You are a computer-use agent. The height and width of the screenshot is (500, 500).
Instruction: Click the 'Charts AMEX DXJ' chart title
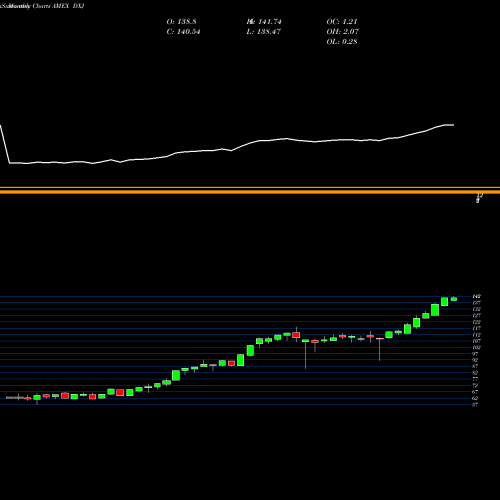tap(58, 6)
